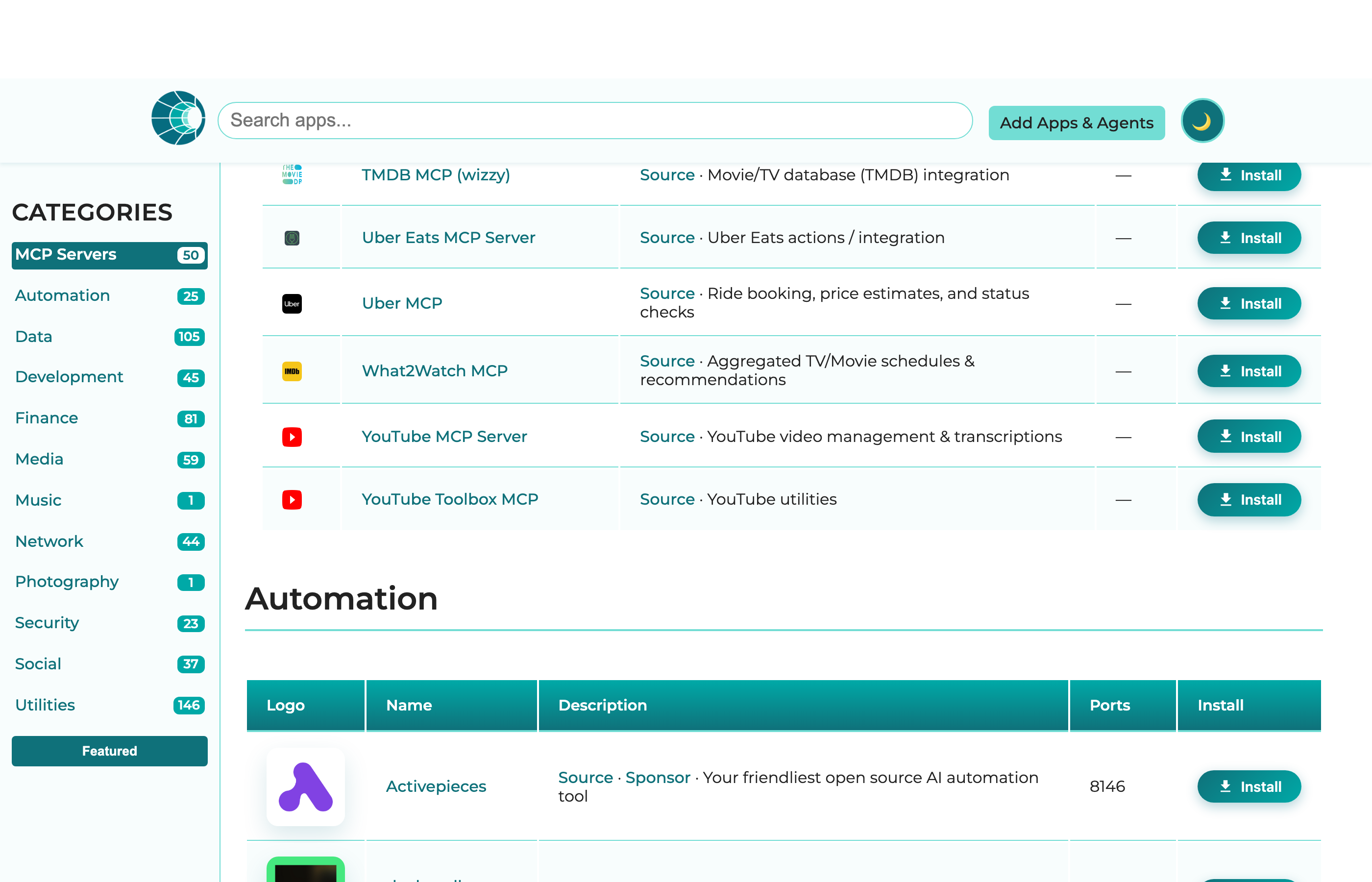Image resolution: width=1372 pixels, height=882 pixels.
Task: Toggle dark mode moon button
Action: tap(1202, 121)
